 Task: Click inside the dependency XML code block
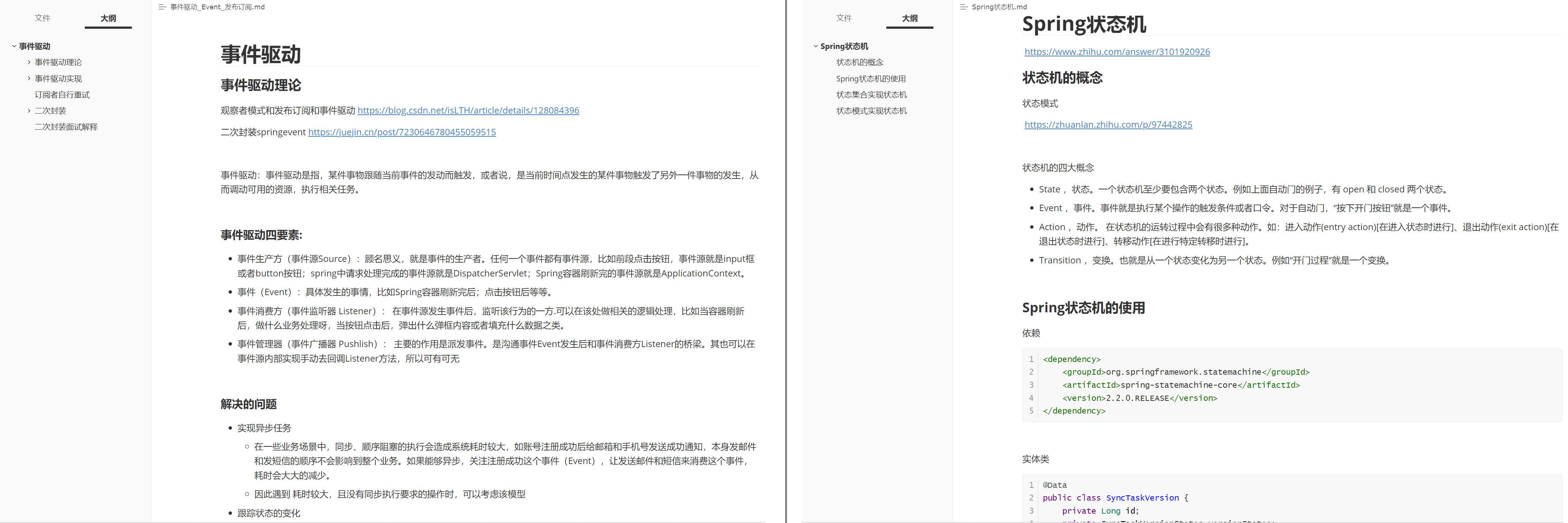1290,385
